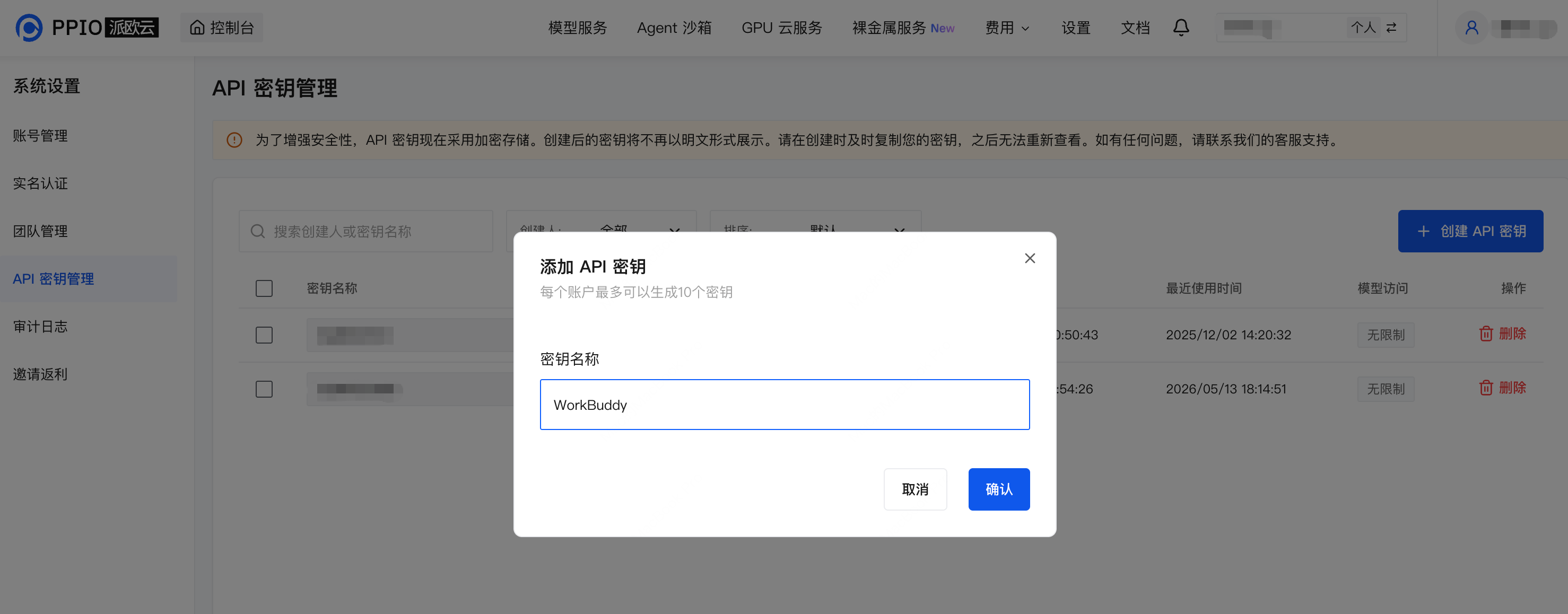
Task: Open GPU 云服务 in top navigation
Action: (781, 28)
